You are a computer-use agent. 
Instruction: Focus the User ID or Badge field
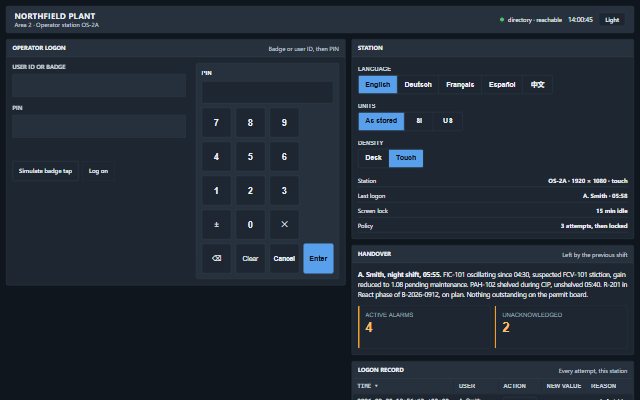[x=99, y=85]
